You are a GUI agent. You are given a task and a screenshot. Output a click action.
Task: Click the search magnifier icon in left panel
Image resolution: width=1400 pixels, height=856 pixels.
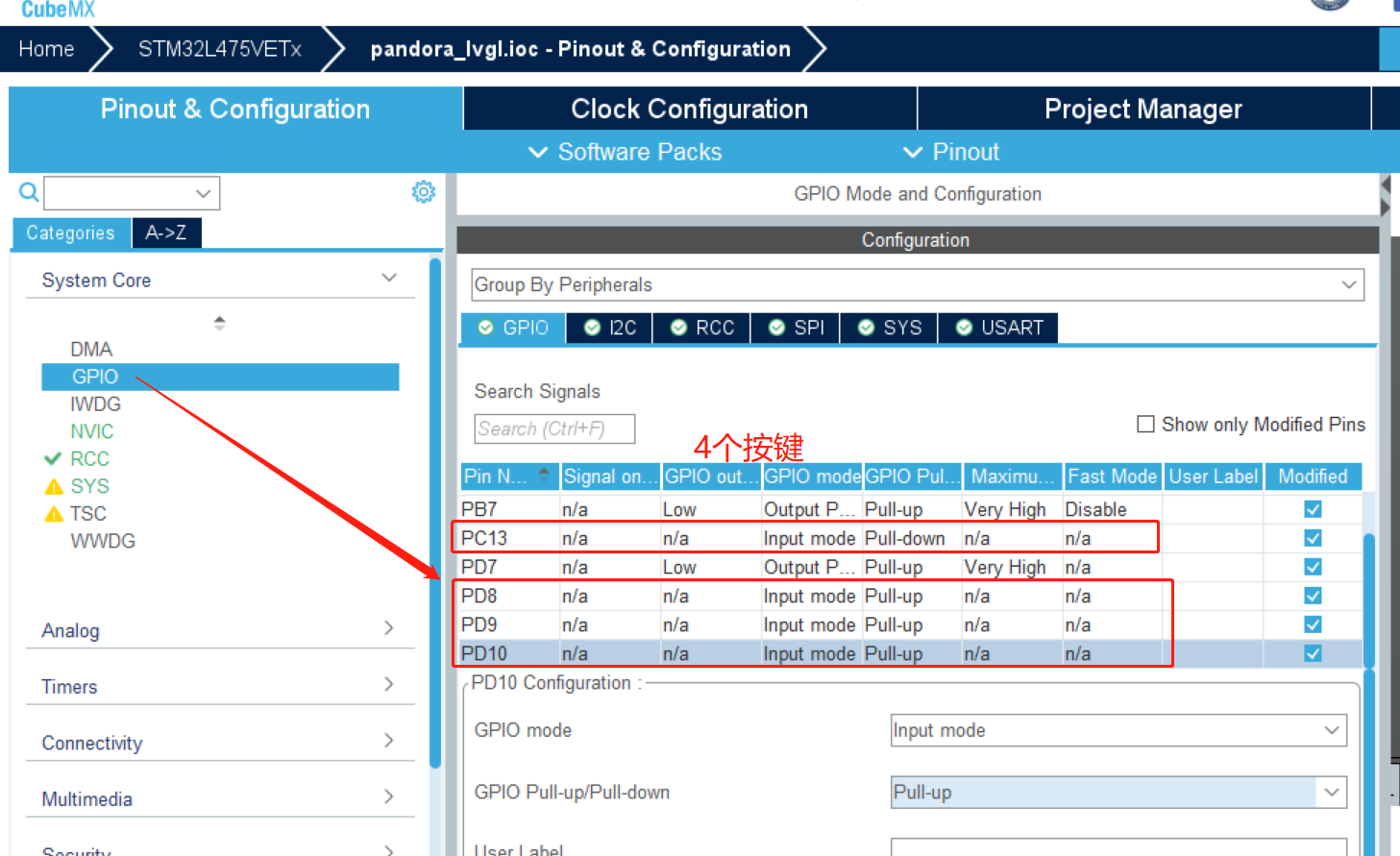[29, 192]
